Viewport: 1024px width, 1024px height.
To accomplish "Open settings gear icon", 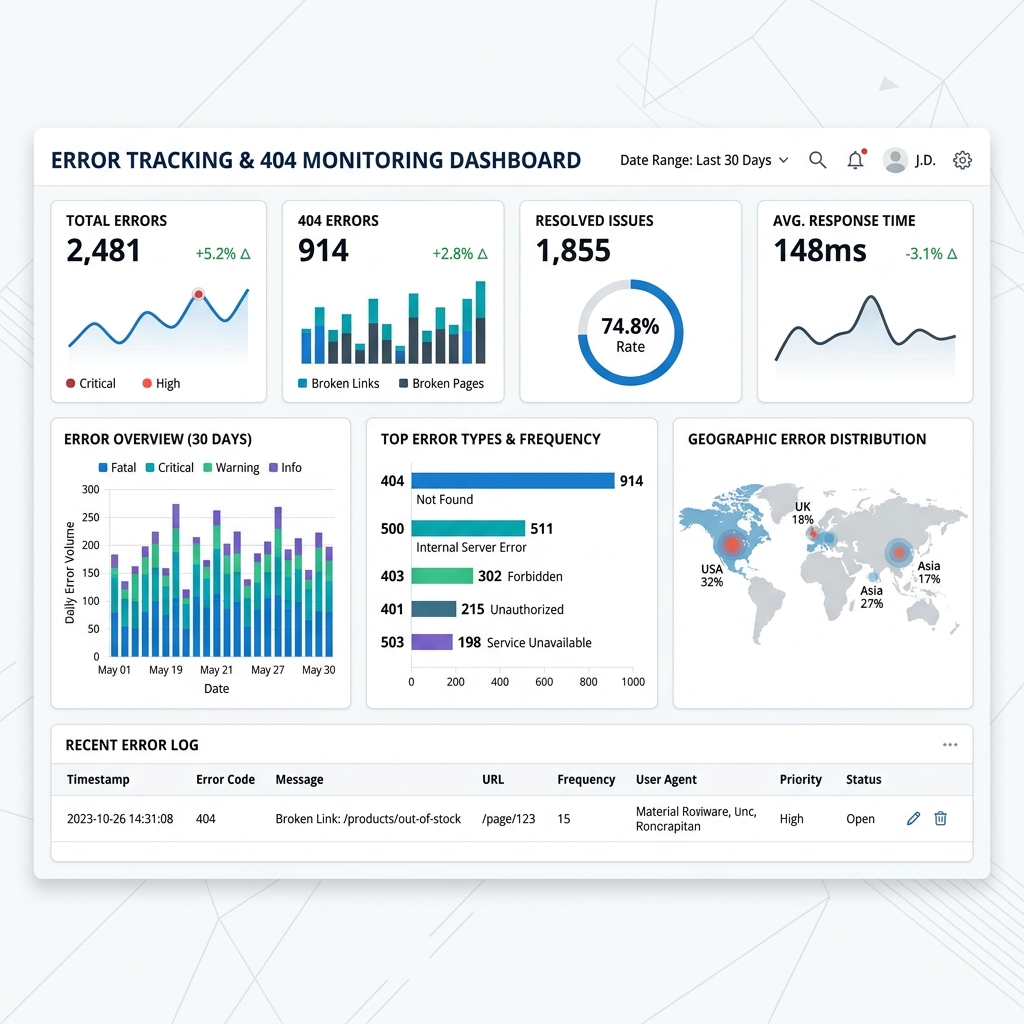I will [x=962, y=160].
